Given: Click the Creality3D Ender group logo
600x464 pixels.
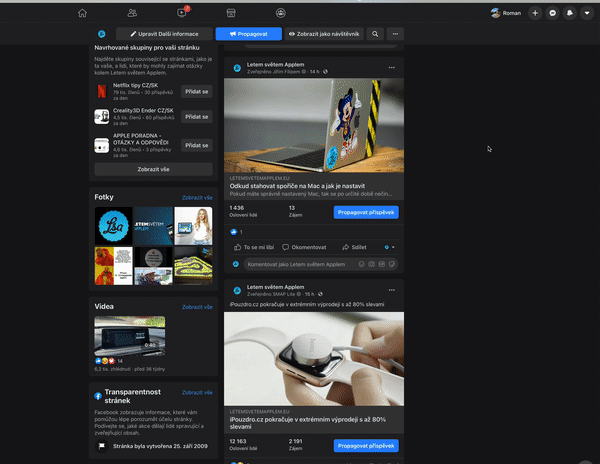Looking at the screenshot, I should click(x=102, y=117).
